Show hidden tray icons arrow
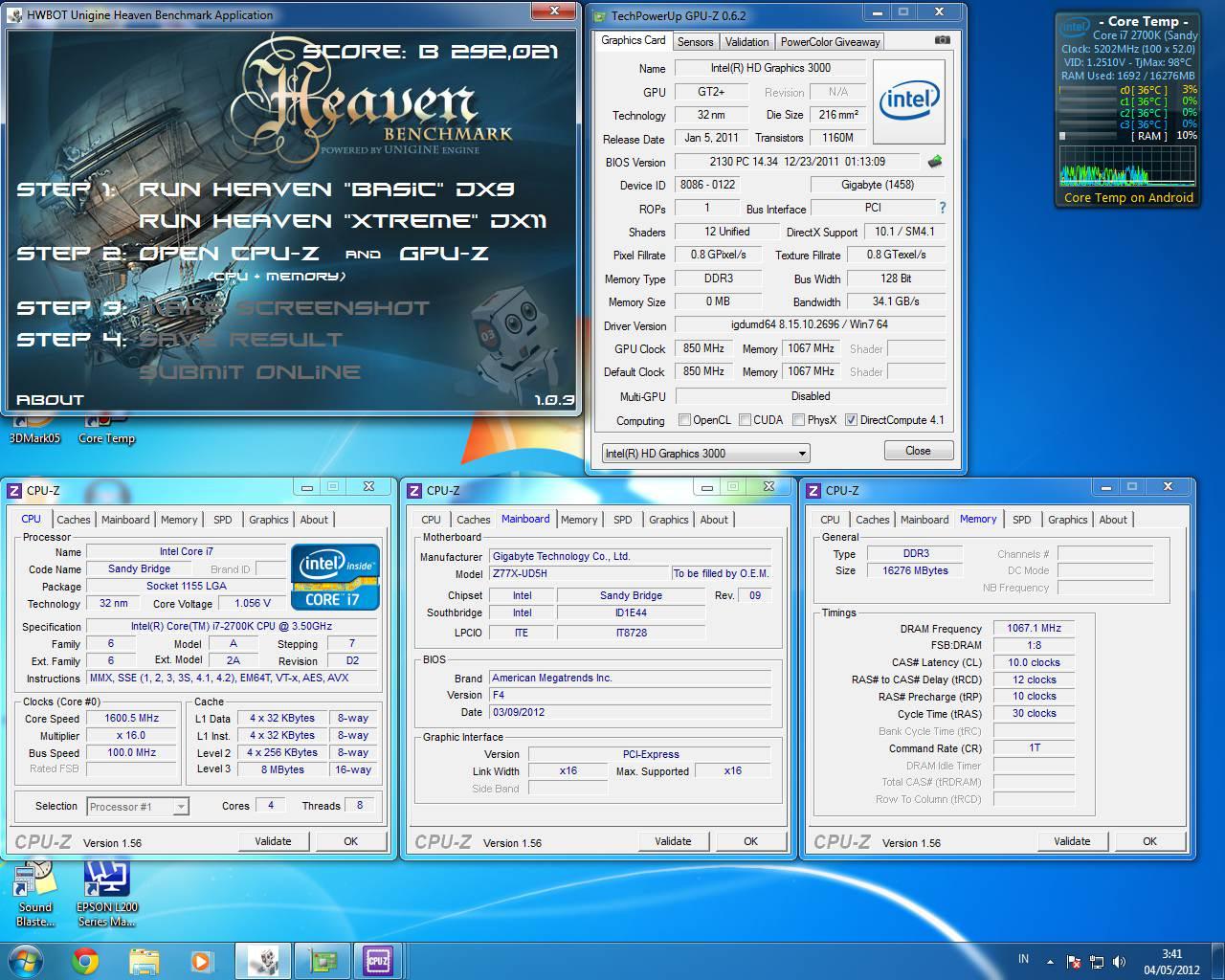This screenshot has width=1225, height=980. (1051, 962)
